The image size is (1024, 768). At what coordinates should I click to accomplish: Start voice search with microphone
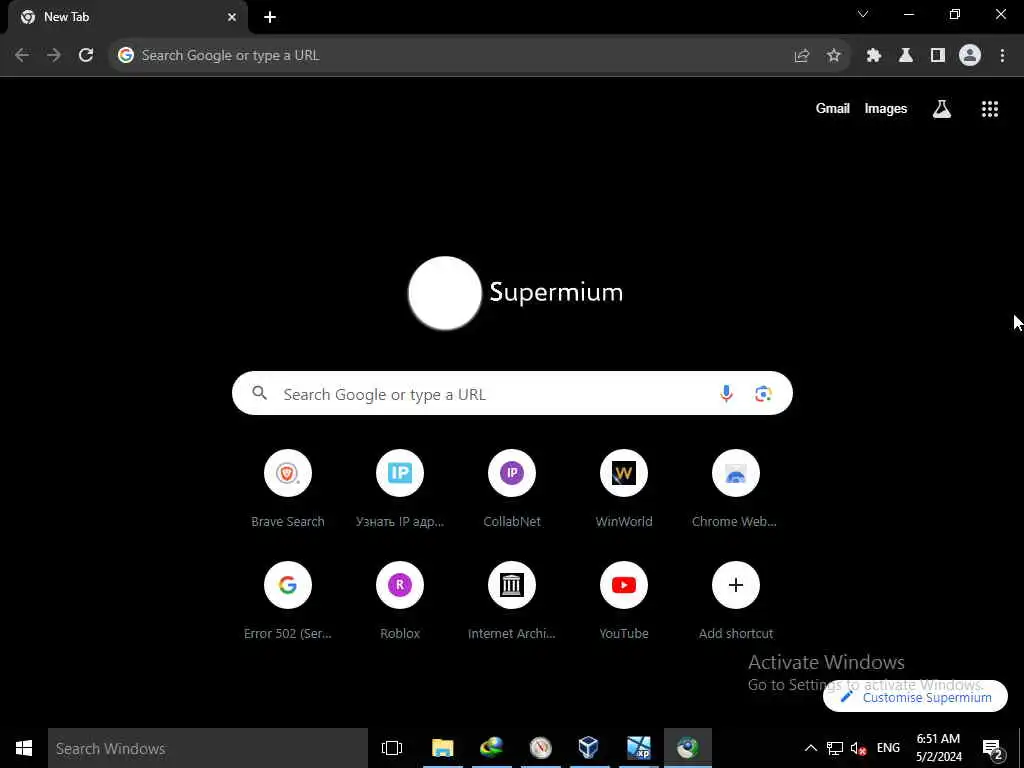(x=726, y=393)
